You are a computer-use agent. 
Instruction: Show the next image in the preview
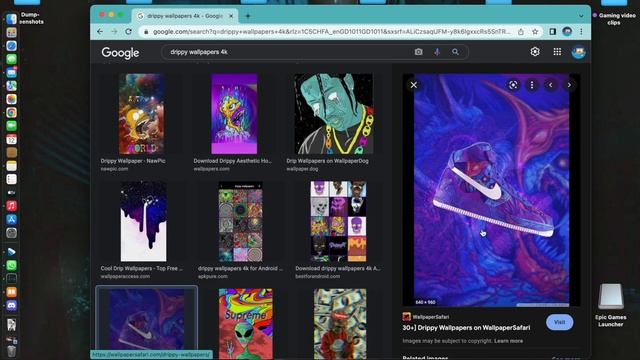tap(569, 85)
